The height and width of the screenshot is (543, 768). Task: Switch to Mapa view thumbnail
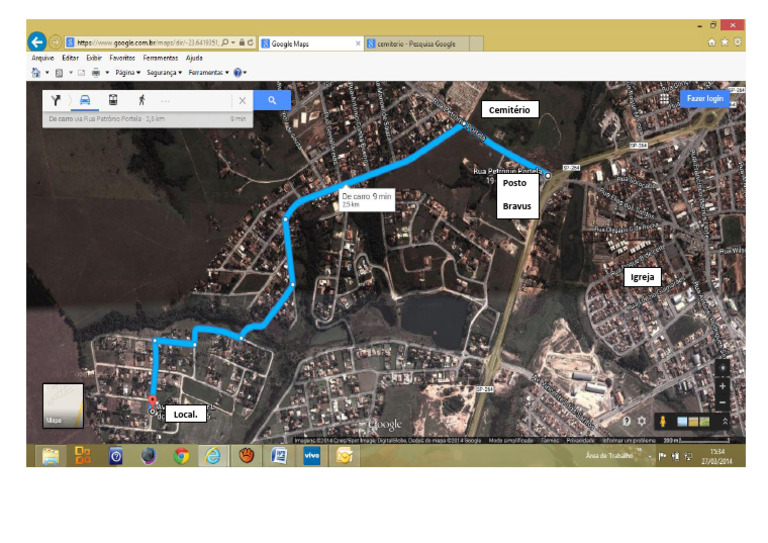pyautogui.click(x=63, y=405)
